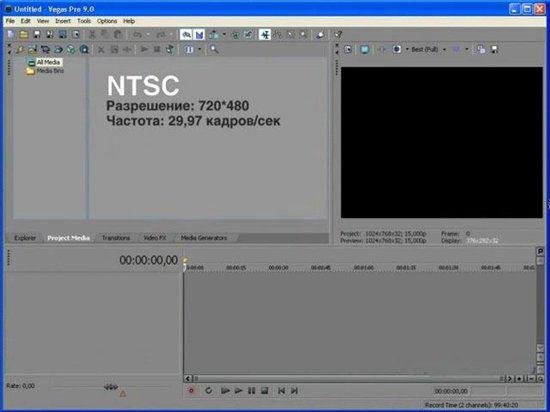
Task: Open the Properties icon in main toolbar
Action: click(76, 34)
